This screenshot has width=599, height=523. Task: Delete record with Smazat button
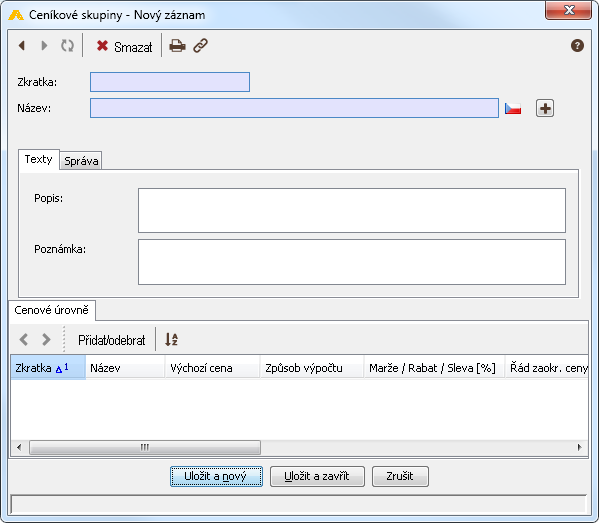(x=124, y=46)
